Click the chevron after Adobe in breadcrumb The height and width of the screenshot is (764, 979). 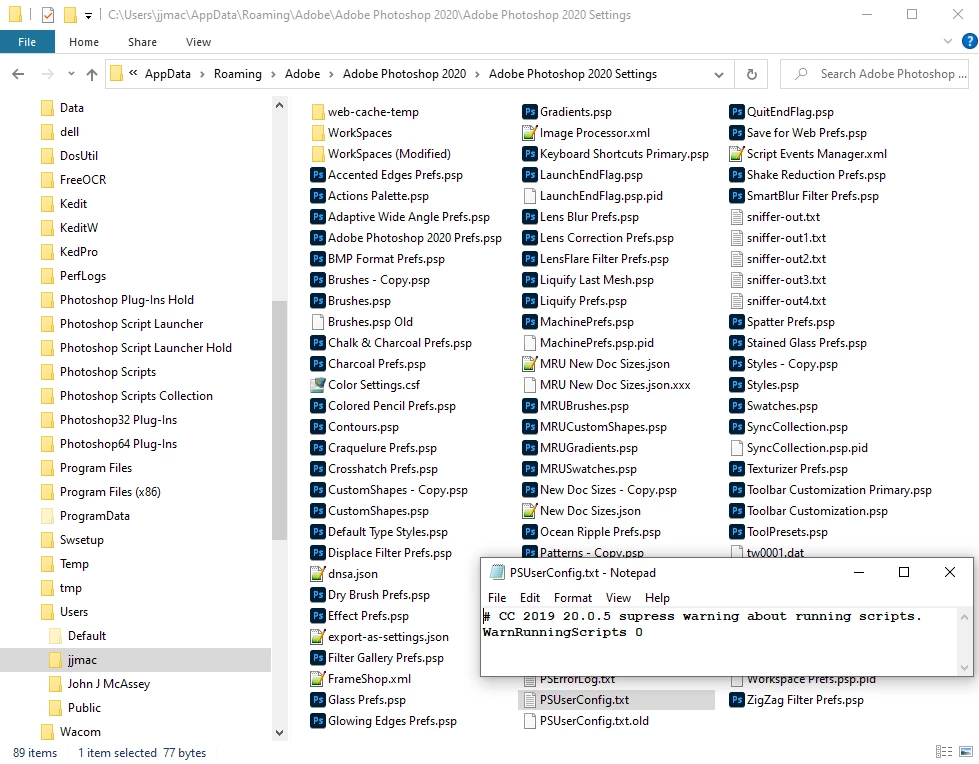(332, 74)
